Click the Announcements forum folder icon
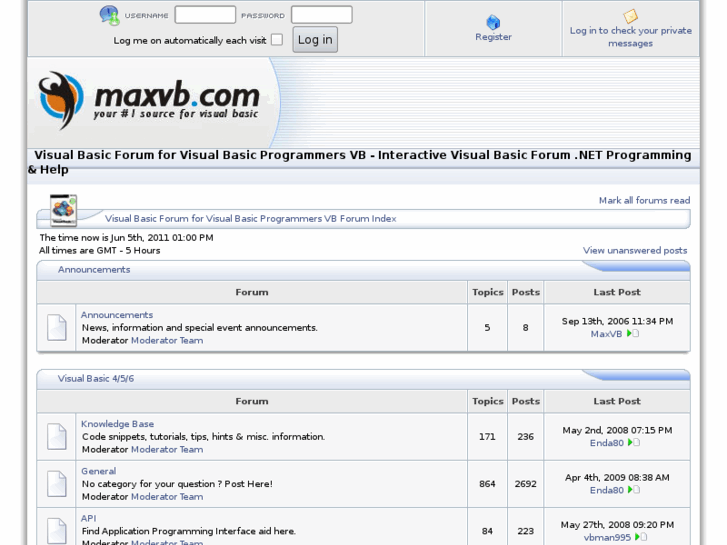The height and width of the screenshot is (545, 727). click(57, 327)
